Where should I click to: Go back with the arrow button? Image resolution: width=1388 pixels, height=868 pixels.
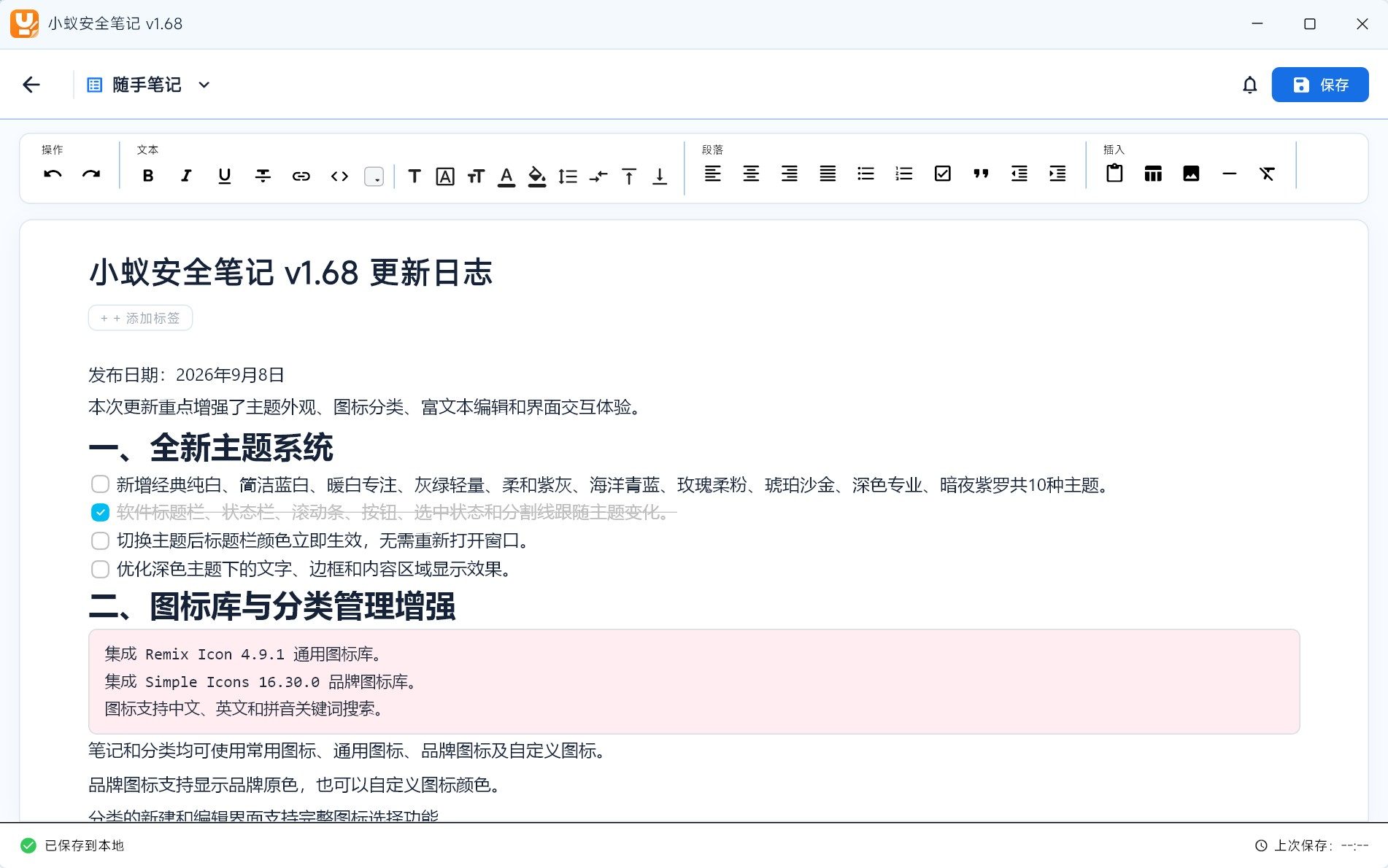click(x=31, y=85)
